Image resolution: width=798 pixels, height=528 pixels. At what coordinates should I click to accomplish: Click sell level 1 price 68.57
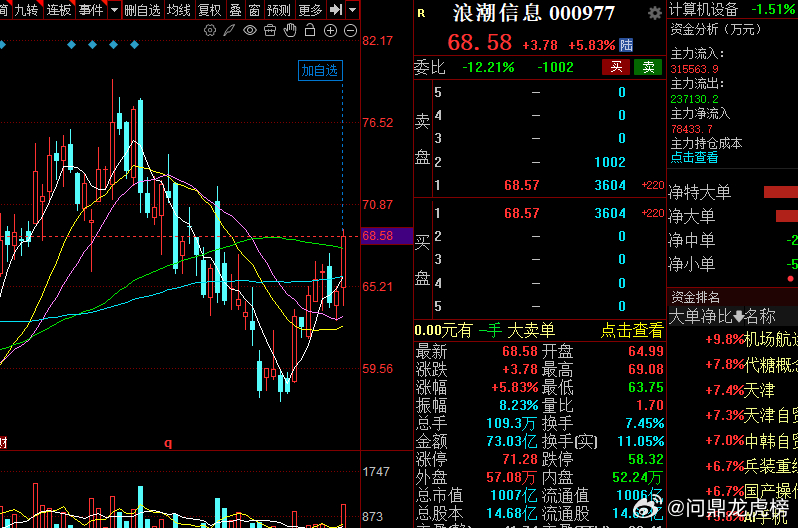coord(521,185)
